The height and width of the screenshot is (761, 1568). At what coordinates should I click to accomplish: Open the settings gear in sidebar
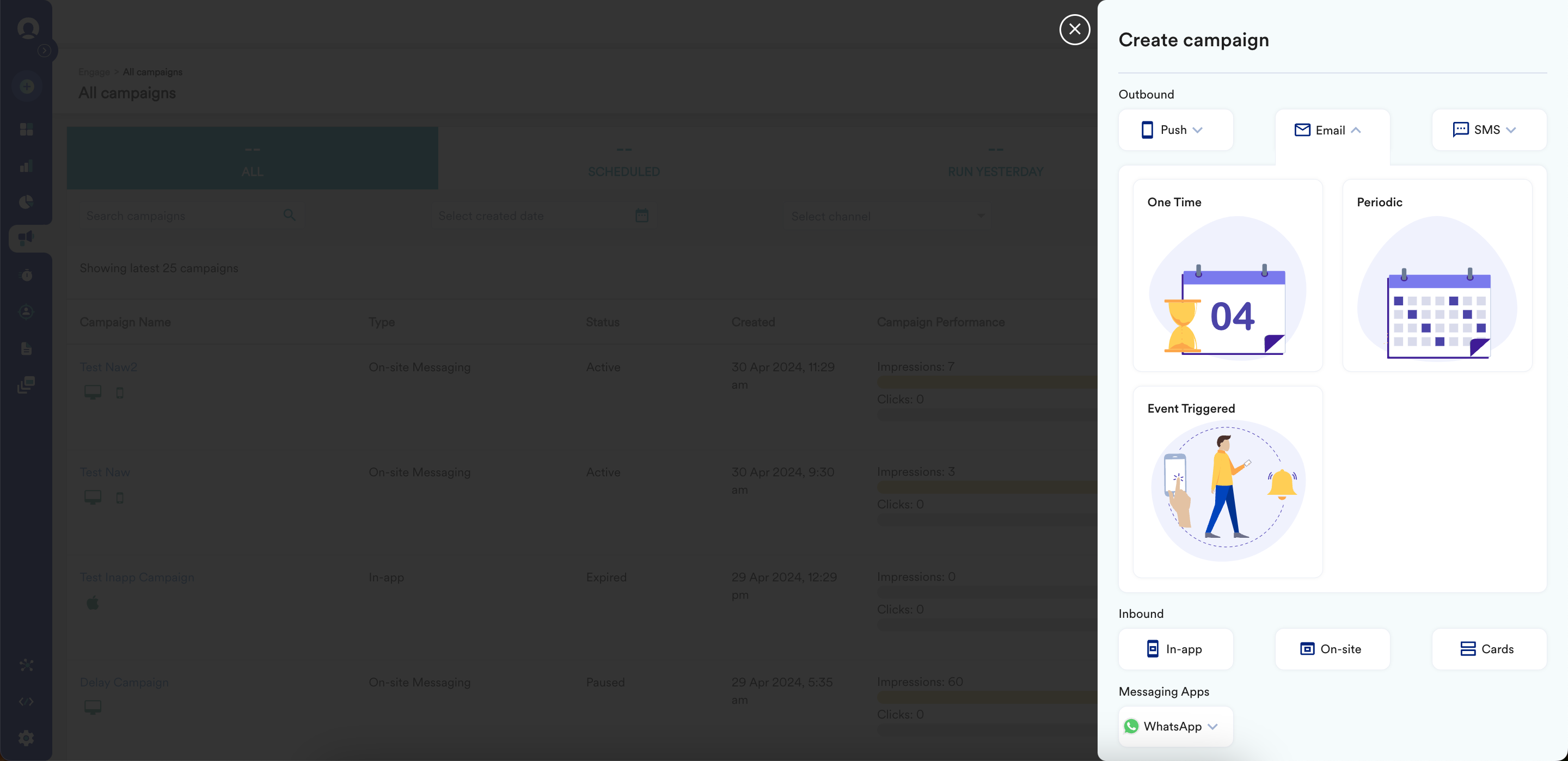26,738
